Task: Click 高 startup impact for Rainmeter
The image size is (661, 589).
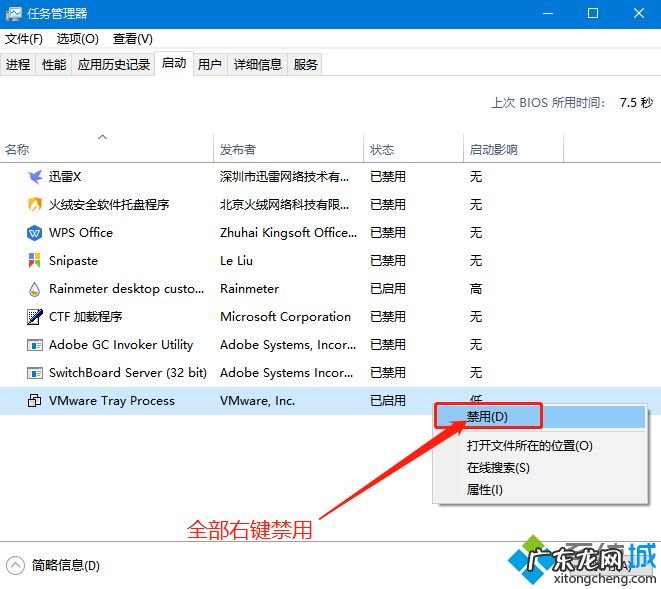Action: pos(476,289)
